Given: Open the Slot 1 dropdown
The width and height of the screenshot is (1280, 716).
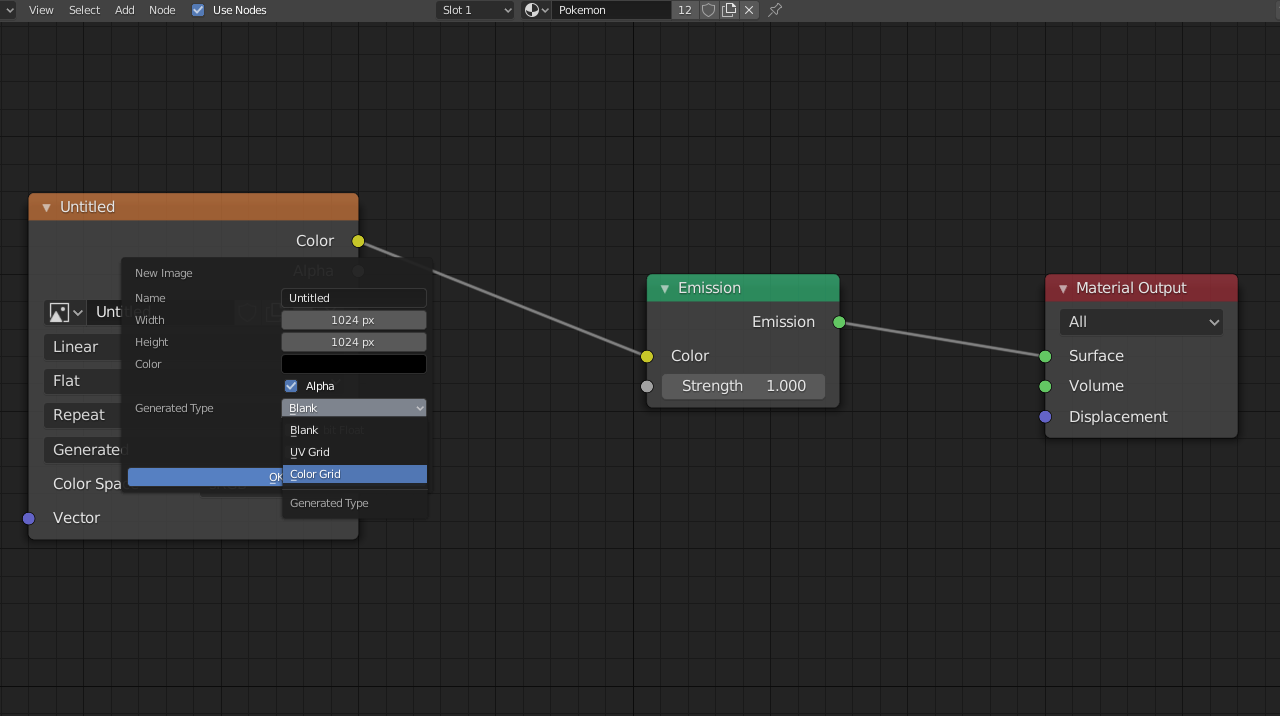Looking at the screenshot, I should click(476, 10).
